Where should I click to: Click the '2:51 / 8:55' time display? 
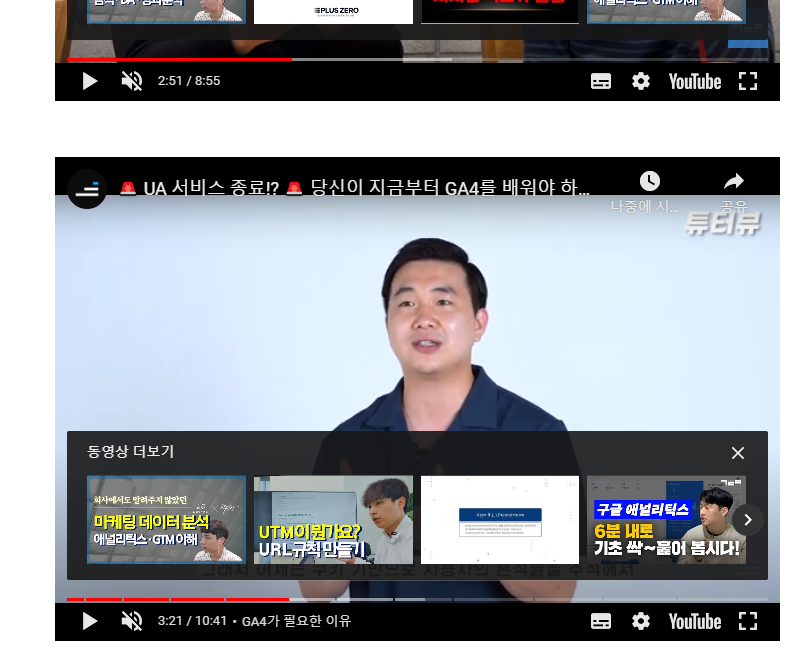pos(189,81)
